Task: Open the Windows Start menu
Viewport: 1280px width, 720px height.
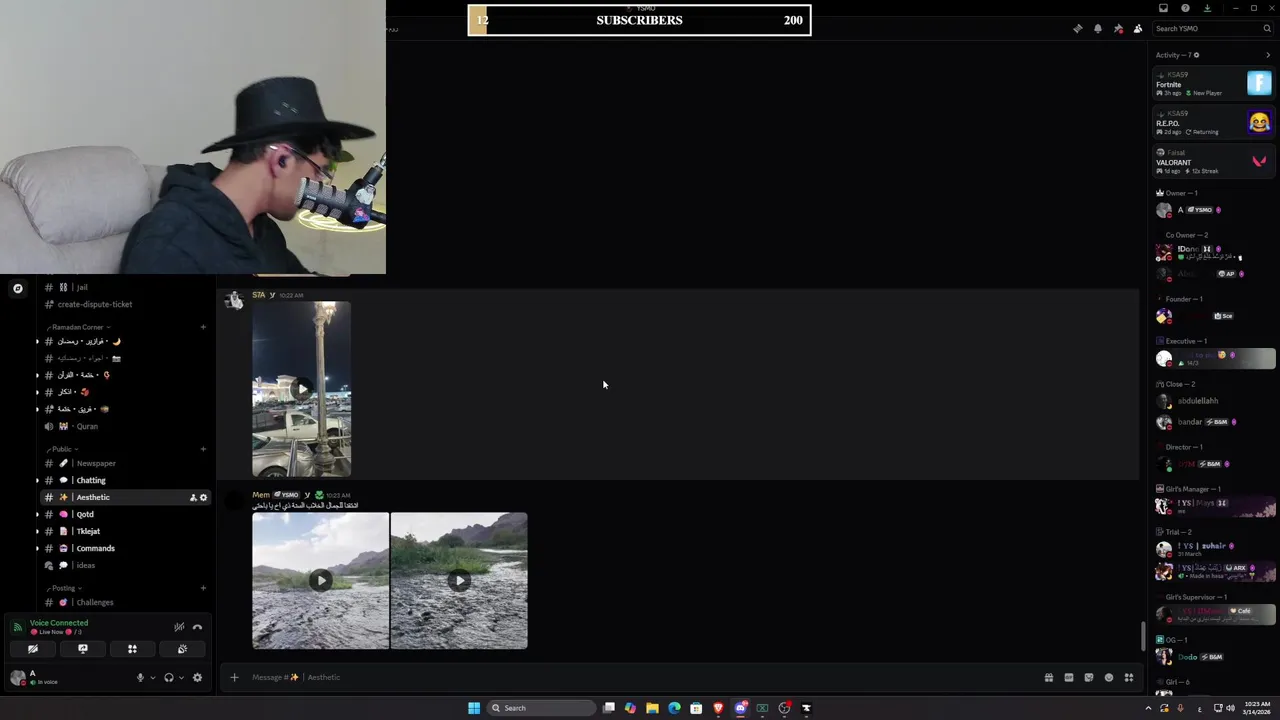Action: coord(474,708)
